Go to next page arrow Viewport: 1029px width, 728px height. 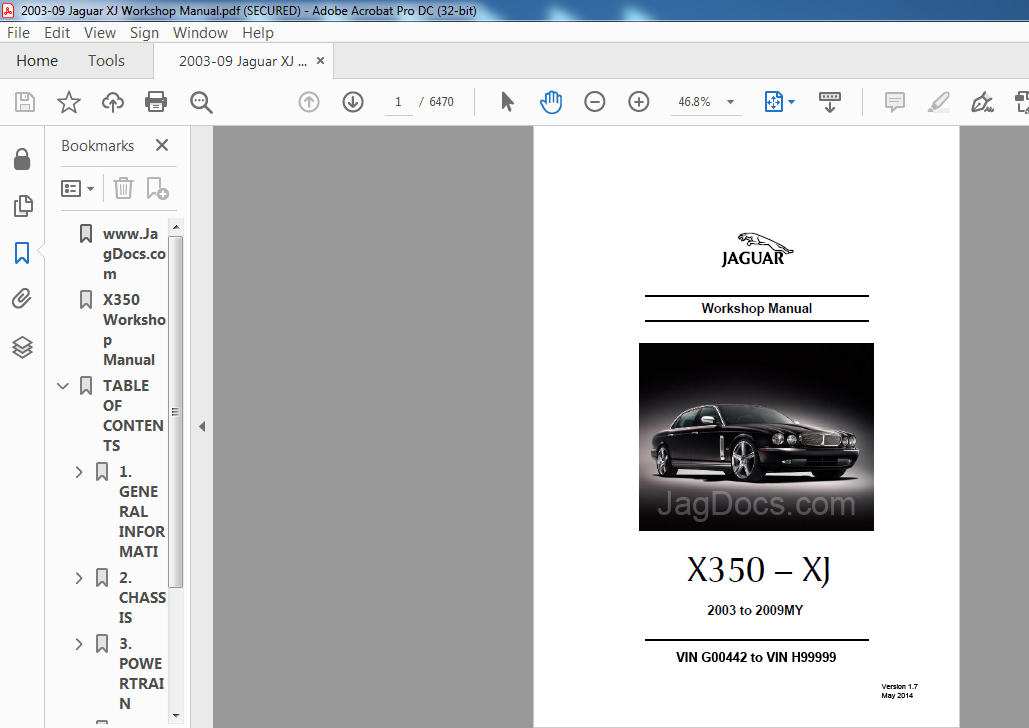tap(353, 102)
